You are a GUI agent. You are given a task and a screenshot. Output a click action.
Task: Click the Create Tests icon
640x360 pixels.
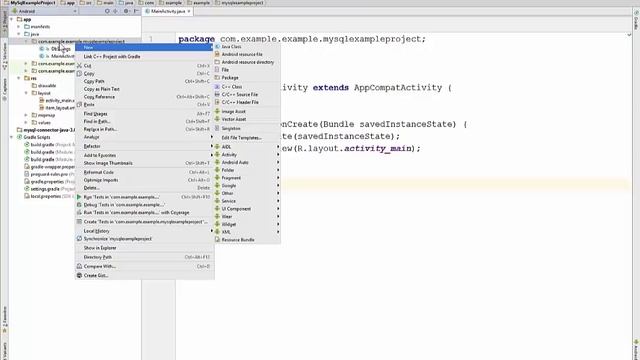(79, 222)
